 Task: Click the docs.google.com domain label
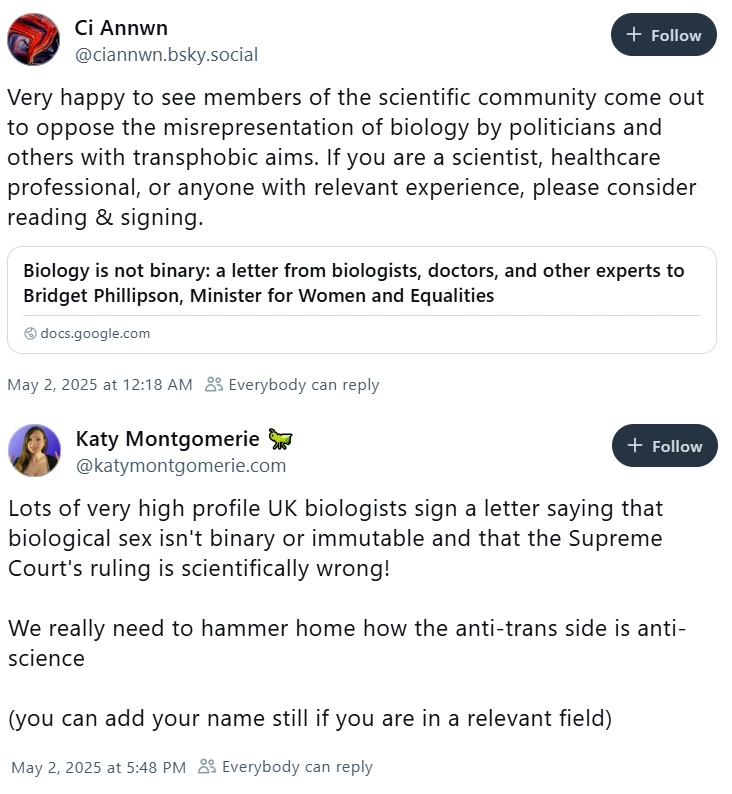tap(95, 333)
